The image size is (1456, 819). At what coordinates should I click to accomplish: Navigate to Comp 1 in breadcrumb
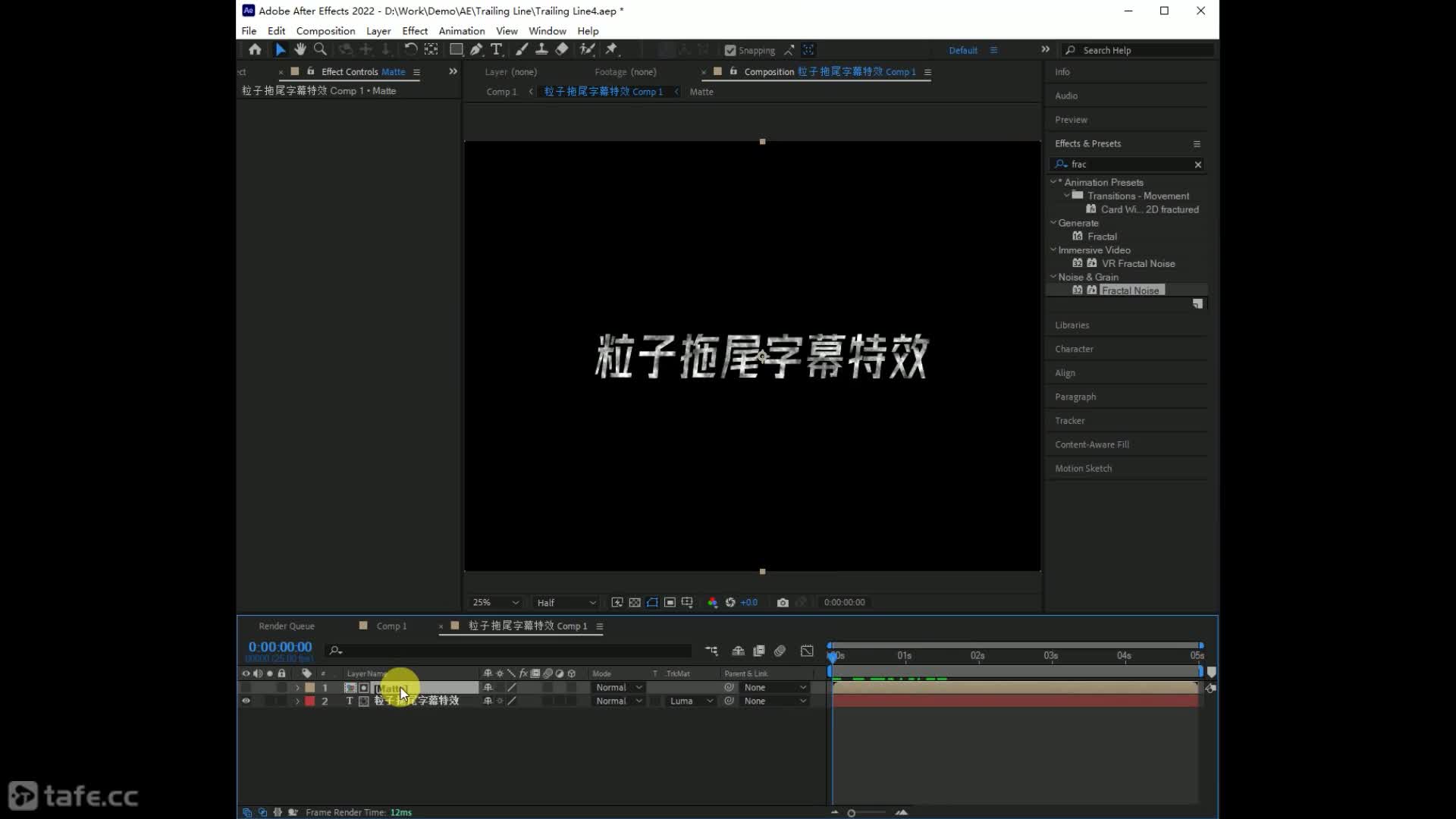[501, 92]
